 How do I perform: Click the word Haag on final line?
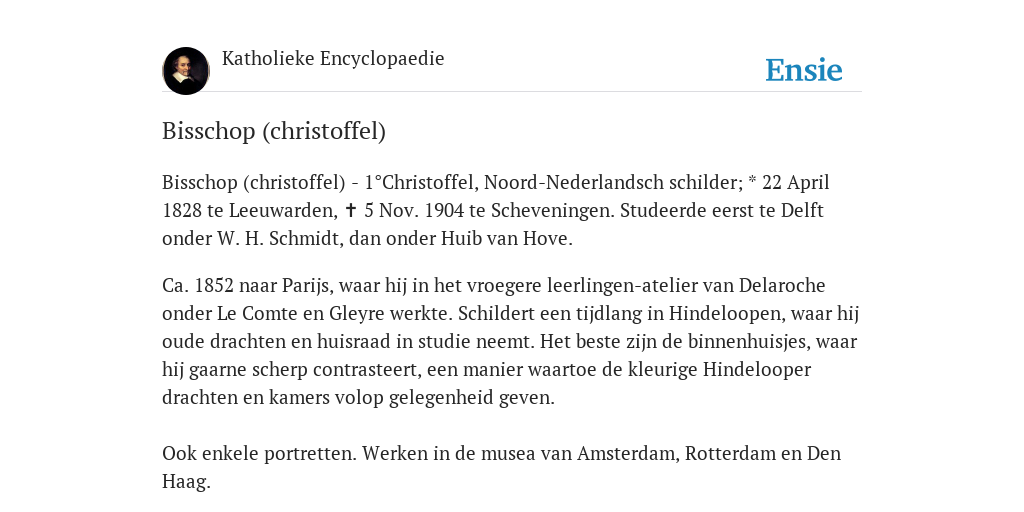point(184,481)
